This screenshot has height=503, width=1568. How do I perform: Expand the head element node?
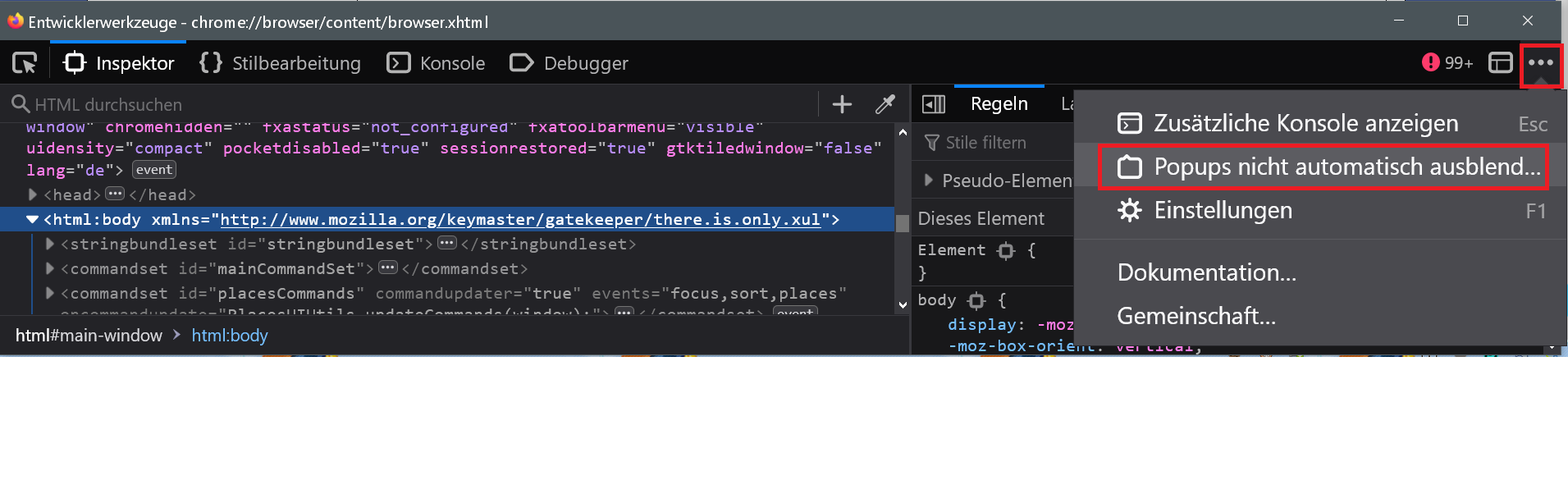[32, 195]
